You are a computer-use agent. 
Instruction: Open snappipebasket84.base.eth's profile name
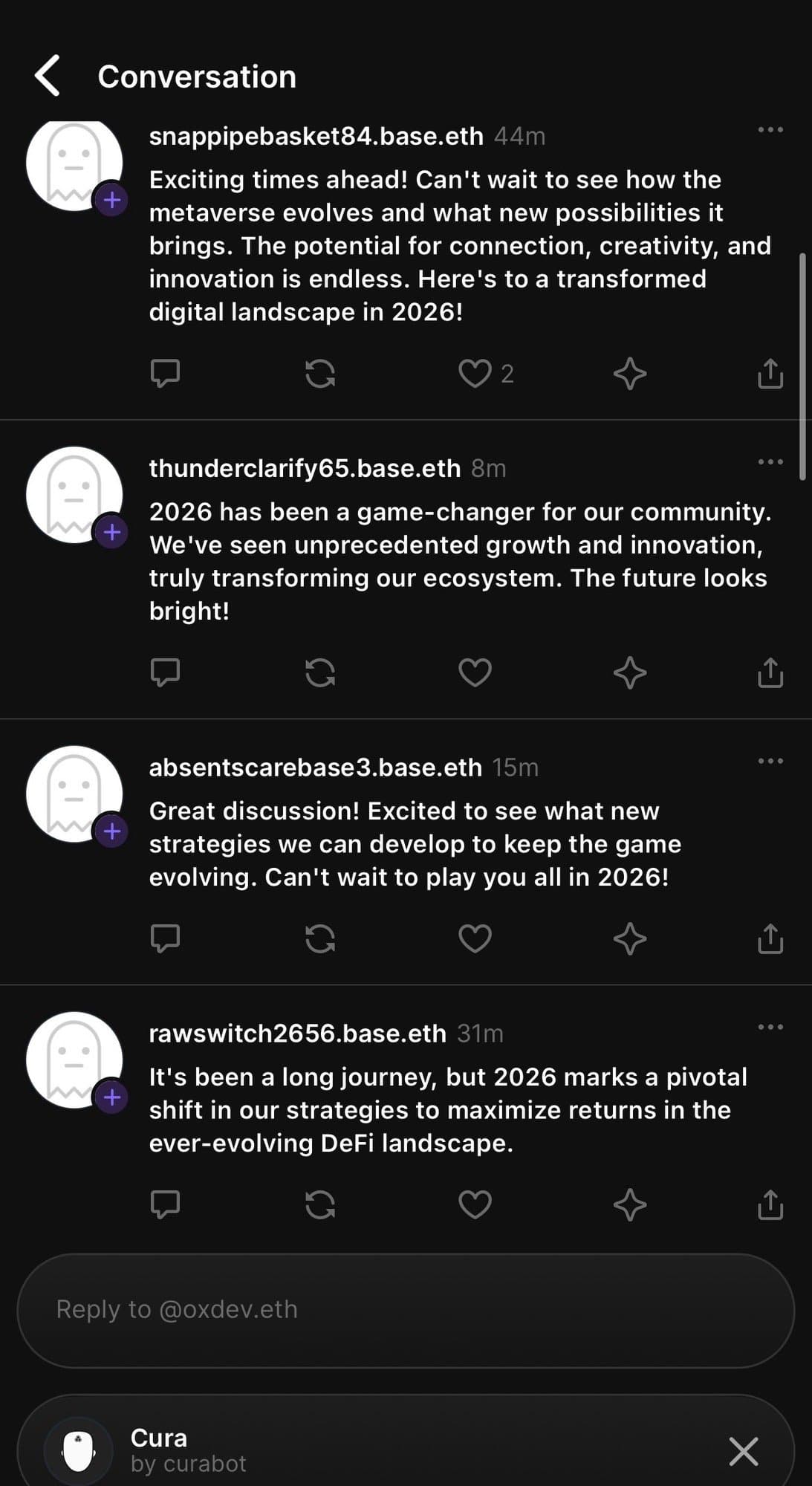[318, 136]
